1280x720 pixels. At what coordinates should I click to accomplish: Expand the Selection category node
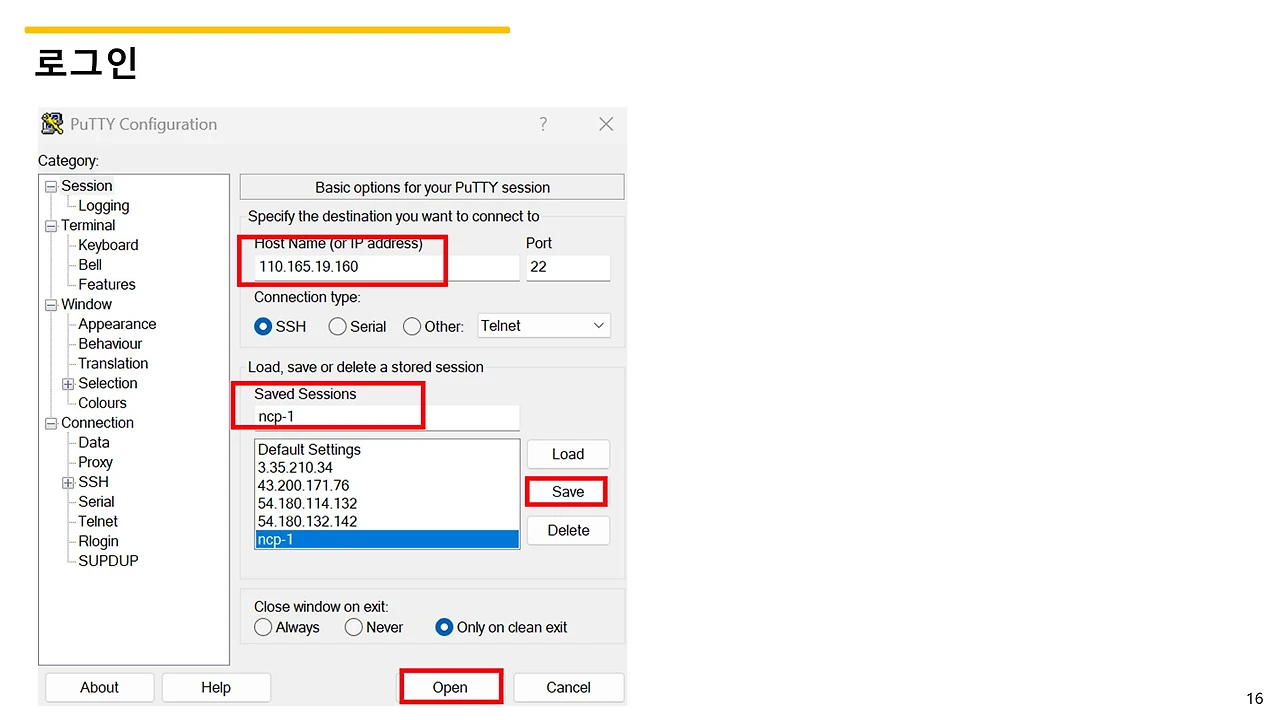click(68, 384)
